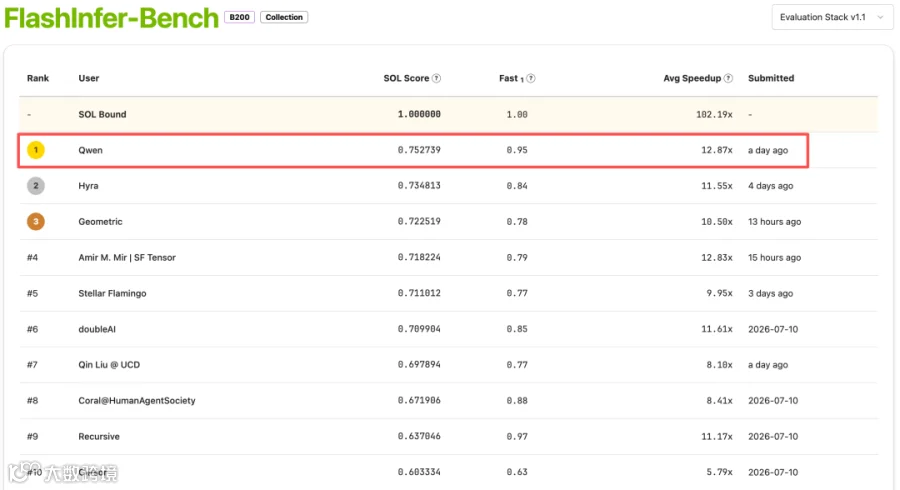Open the Evaluation Stack v1.1 dropdown
The width and height of the screenshot is (900, 490).
tap(832, 17)
